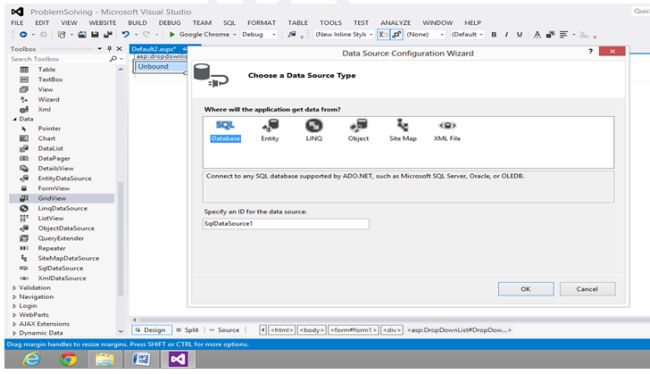Open the FILE menu
The image size is (650, 374).
[x=17, y=23]
